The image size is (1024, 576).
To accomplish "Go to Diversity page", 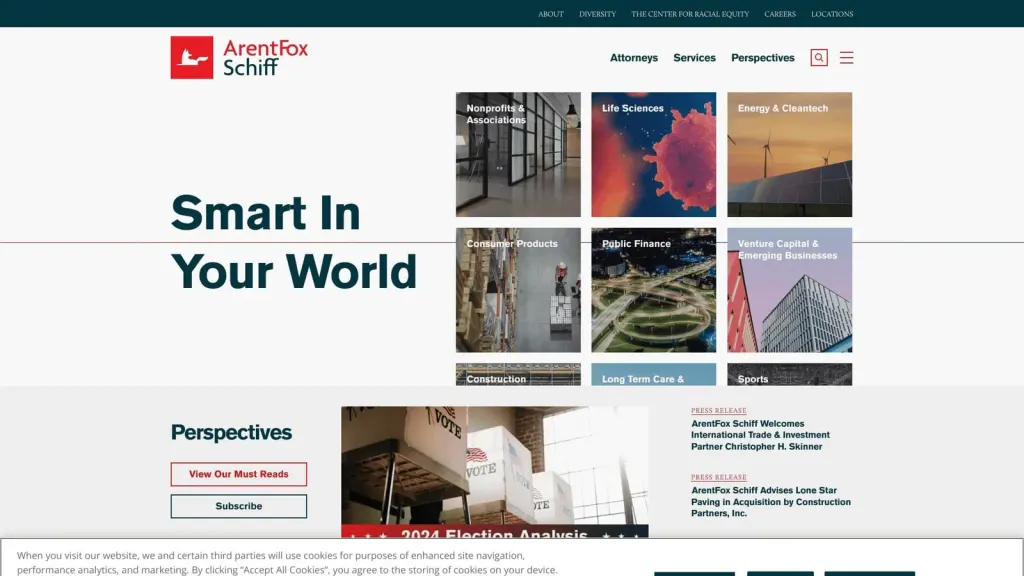I will [x=597, y=14].
